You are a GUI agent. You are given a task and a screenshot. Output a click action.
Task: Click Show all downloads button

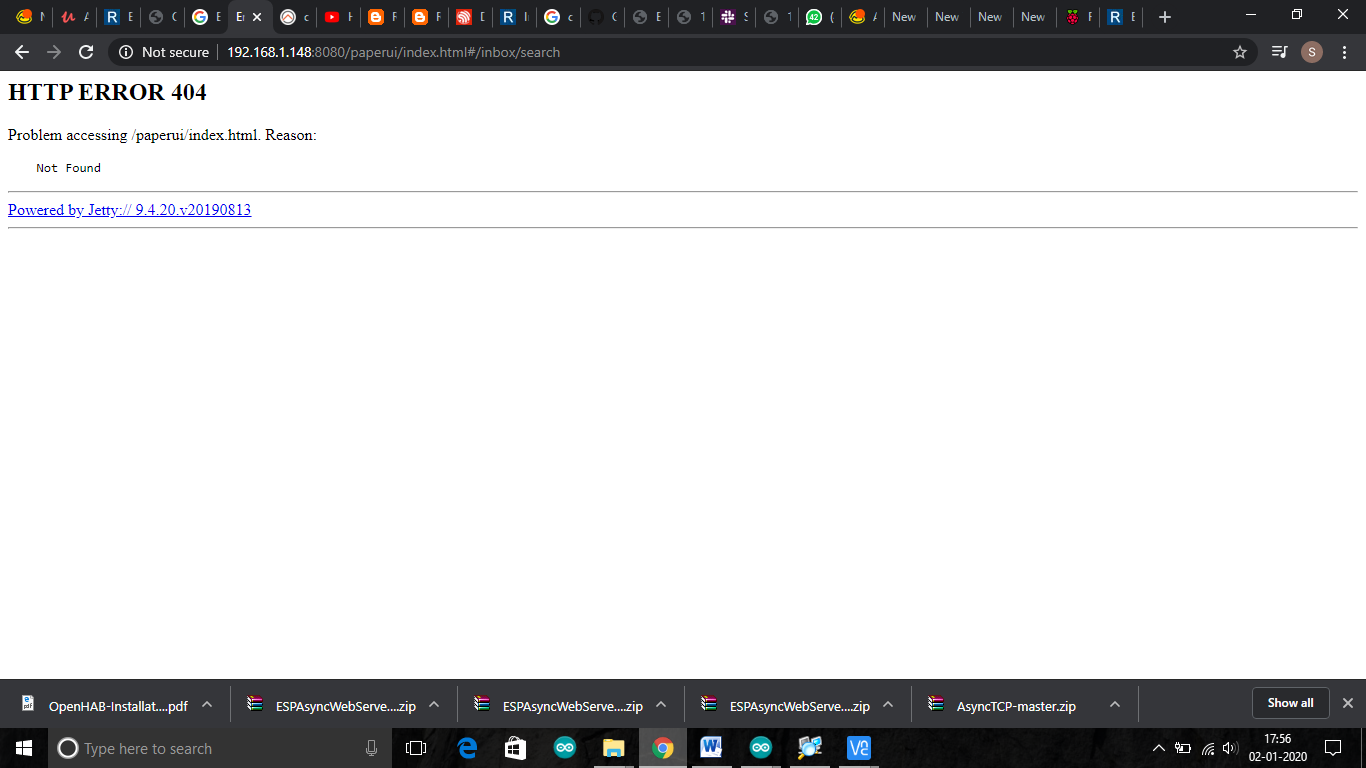(1290, 703)
